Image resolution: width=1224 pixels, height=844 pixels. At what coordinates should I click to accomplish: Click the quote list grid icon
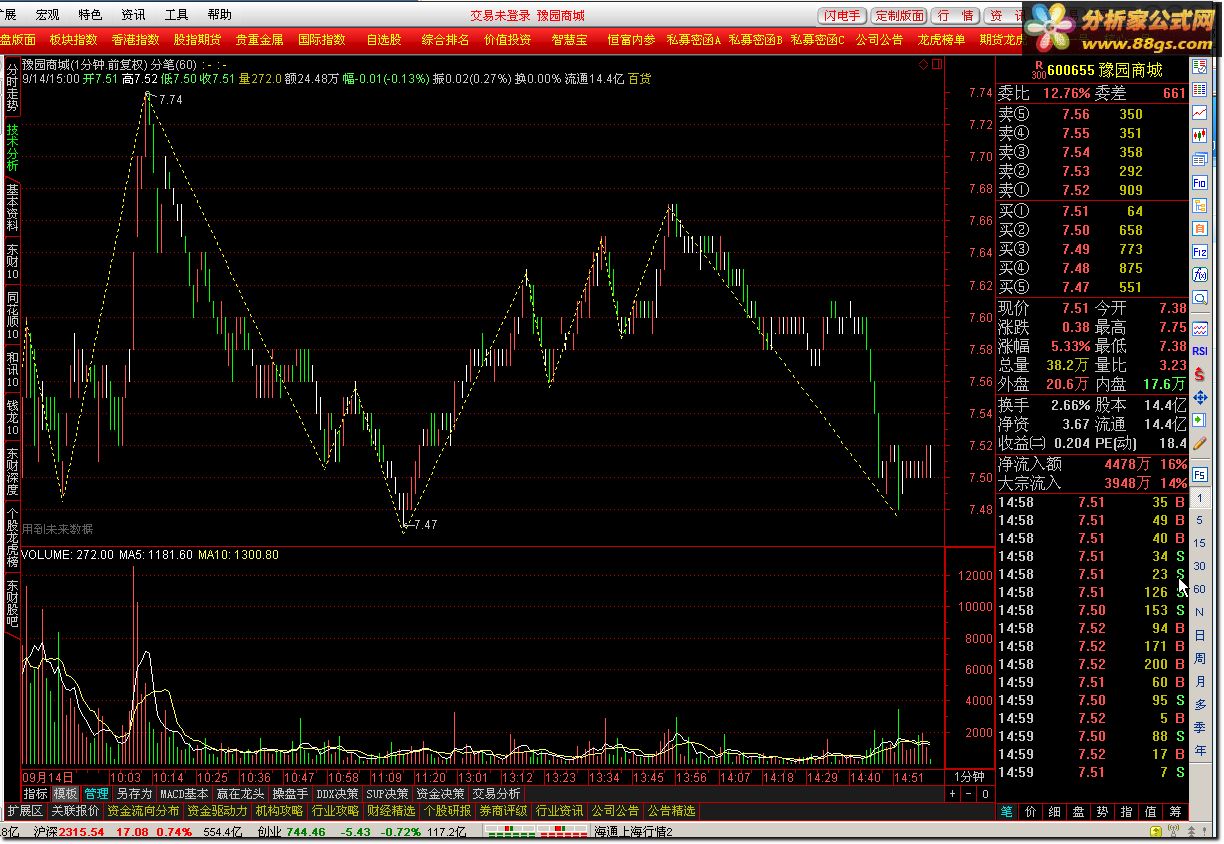click(x=1200, y=89)
